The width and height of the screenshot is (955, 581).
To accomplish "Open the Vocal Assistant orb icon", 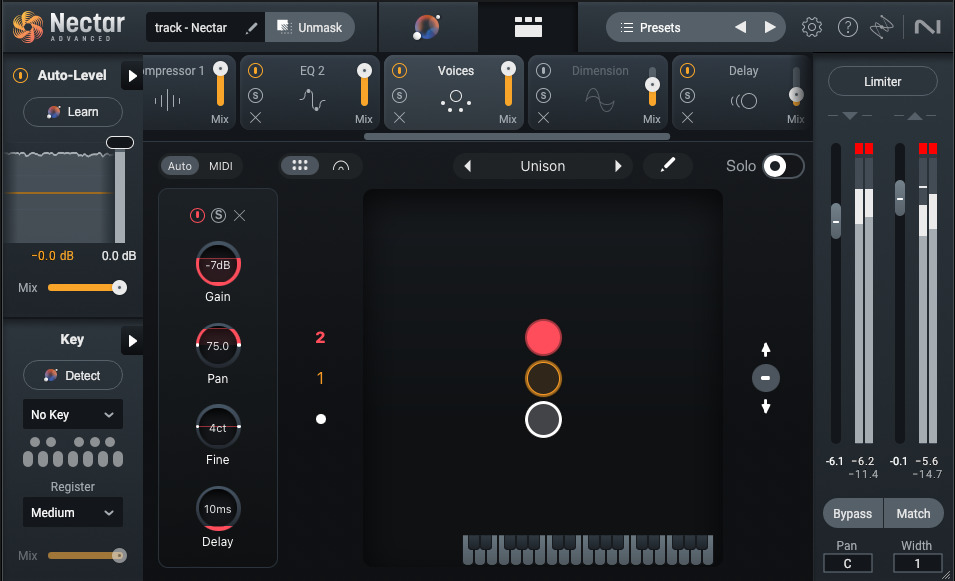I will (427, 27).
